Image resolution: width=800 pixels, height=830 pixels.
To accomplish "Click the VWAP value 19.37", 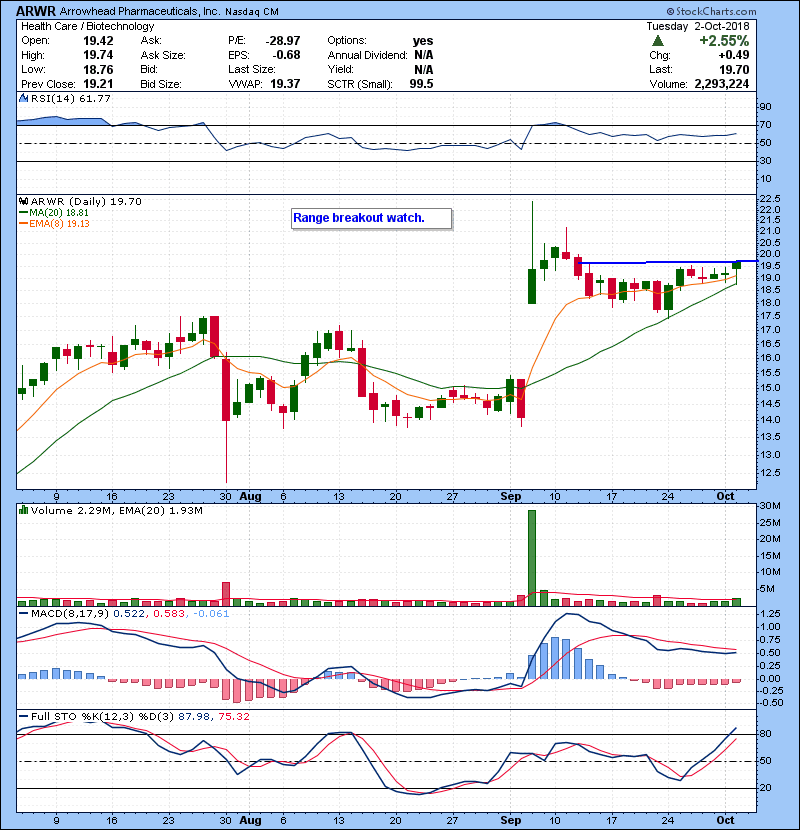I will pyautogui.click(x=285, y=84).
